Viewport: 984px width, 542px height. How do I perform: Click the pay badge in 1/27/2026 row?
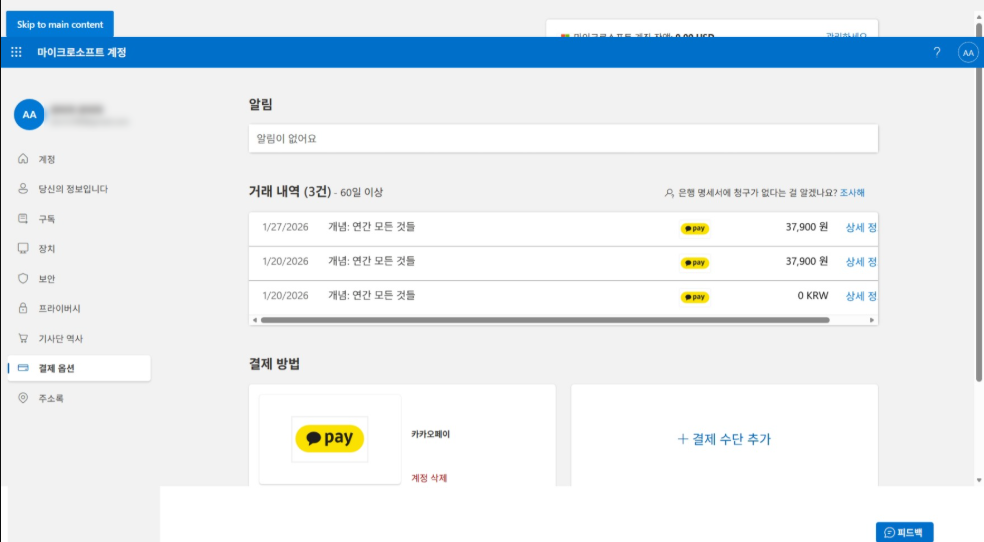[695, 228]
